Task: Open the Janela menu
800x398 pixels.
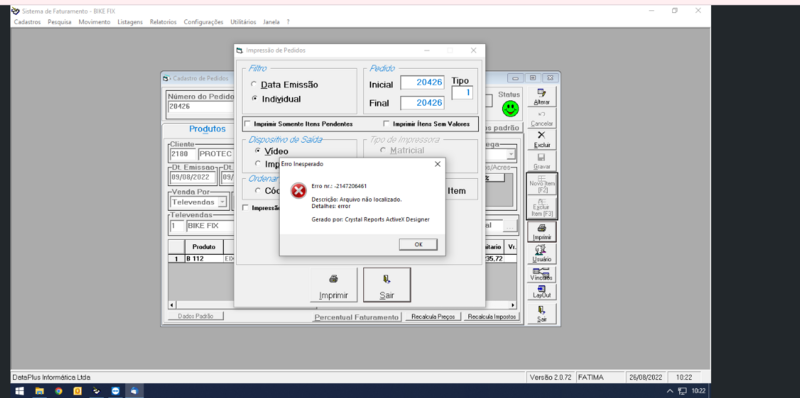Action: pyautogui.click(x=271, y=22)
